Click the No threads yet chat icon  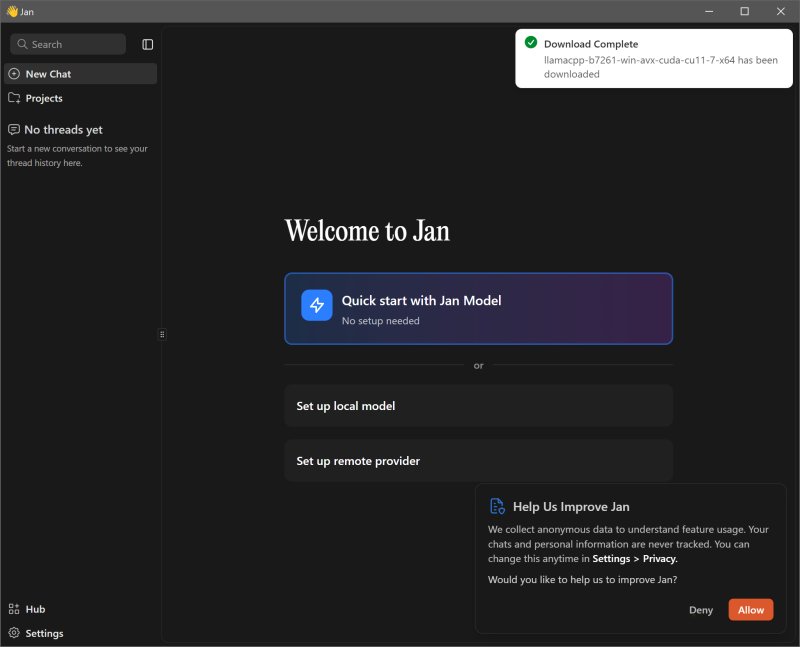(x=14, y=130)
